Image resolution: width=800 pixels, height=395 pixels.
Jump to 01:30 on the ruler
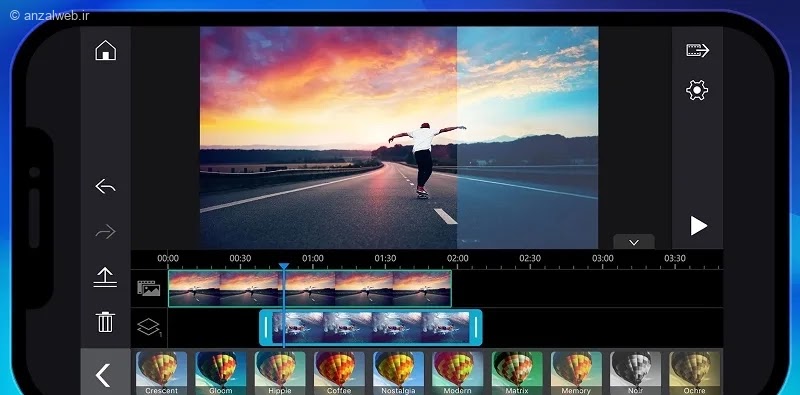385,258
